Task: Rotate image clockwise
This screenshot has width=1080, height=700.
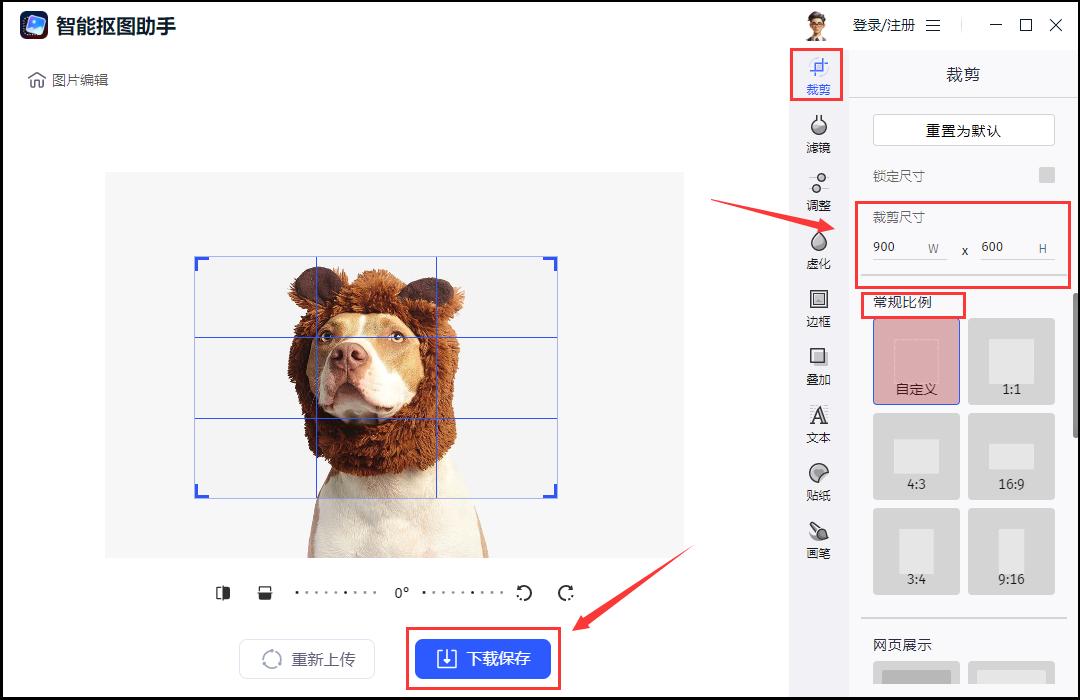Action: click(x=566, y=593)
